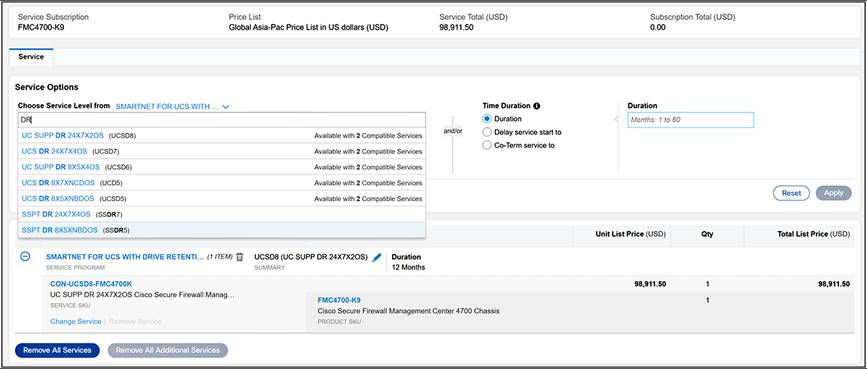Choose UCS DR 8X5XNBDOS option
The width and height of the screenshot is (867, 369).
222,198
